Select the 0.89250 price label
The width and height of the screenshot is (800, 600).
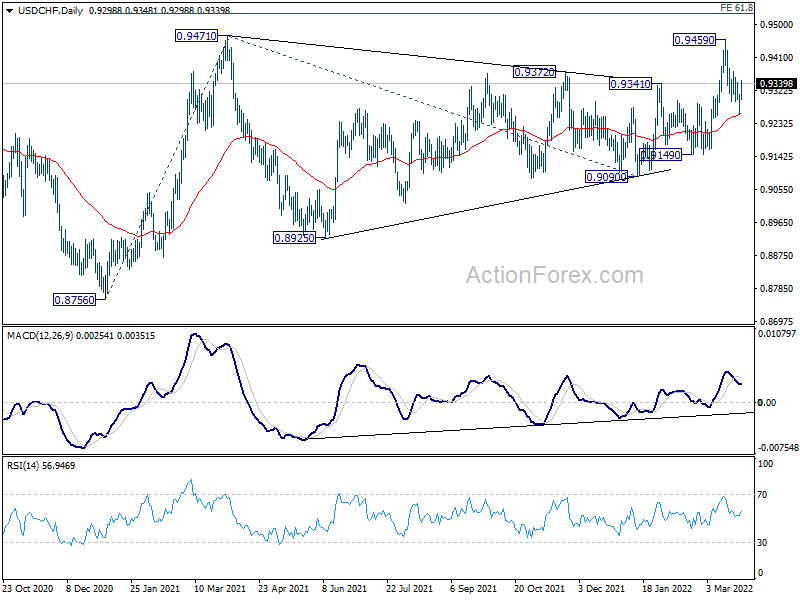(294, 238)
